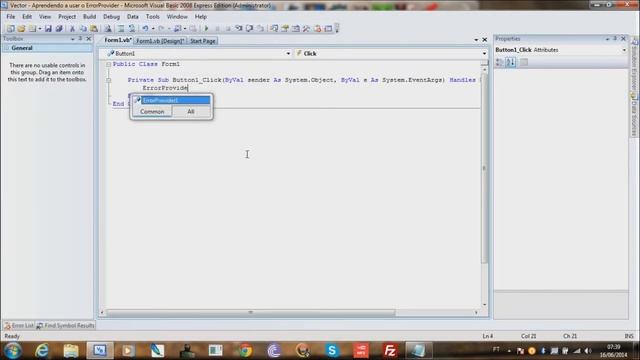Select the All IntelliSense tab
The image size is (640, 360).
tap(191, 111)
